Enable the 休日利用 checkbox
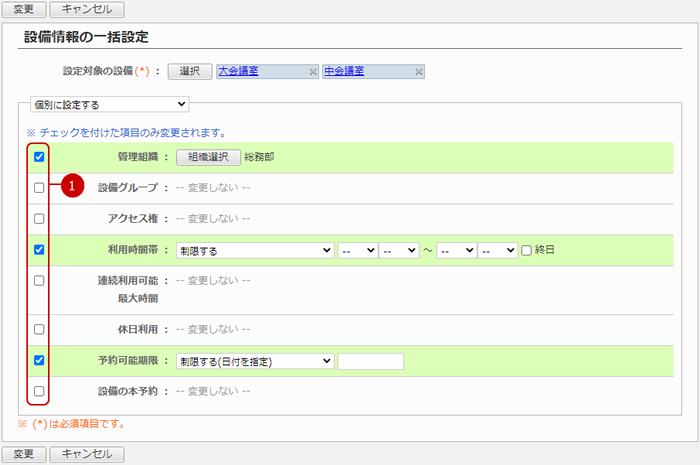700x465 pixels. tap(39, 329)
